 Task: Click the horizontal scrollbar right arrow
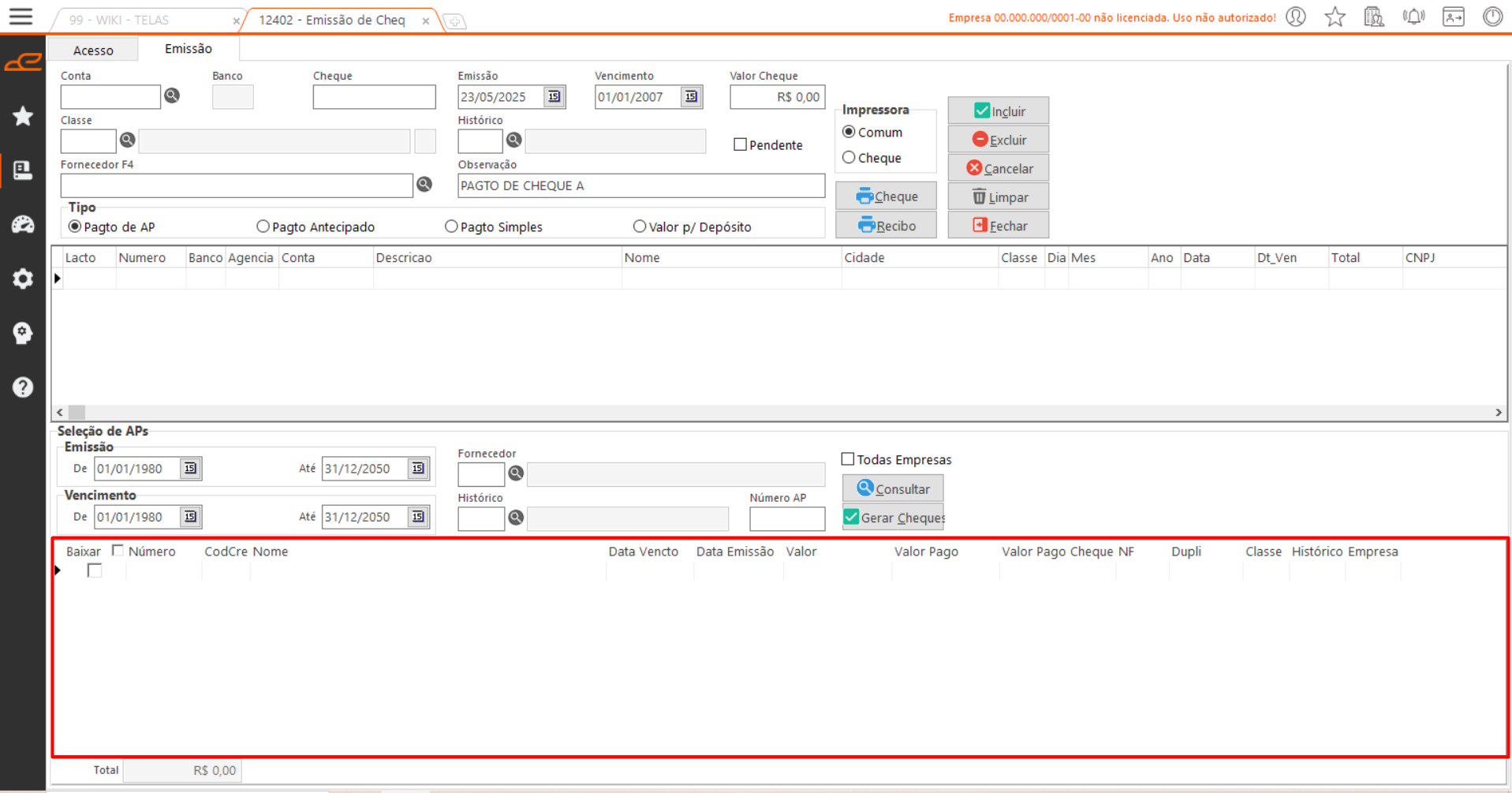pyautogui.click(x=1499, y=413)
